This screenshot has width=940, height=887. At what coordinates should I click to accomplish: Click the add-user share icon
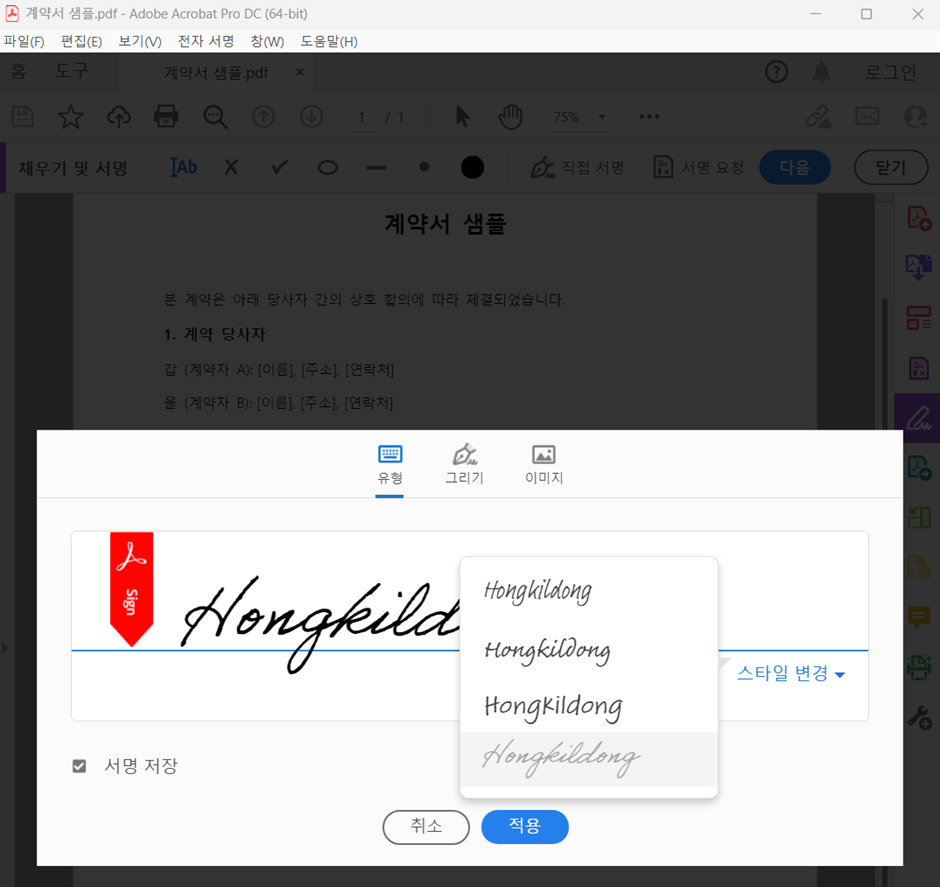(915, 116)
